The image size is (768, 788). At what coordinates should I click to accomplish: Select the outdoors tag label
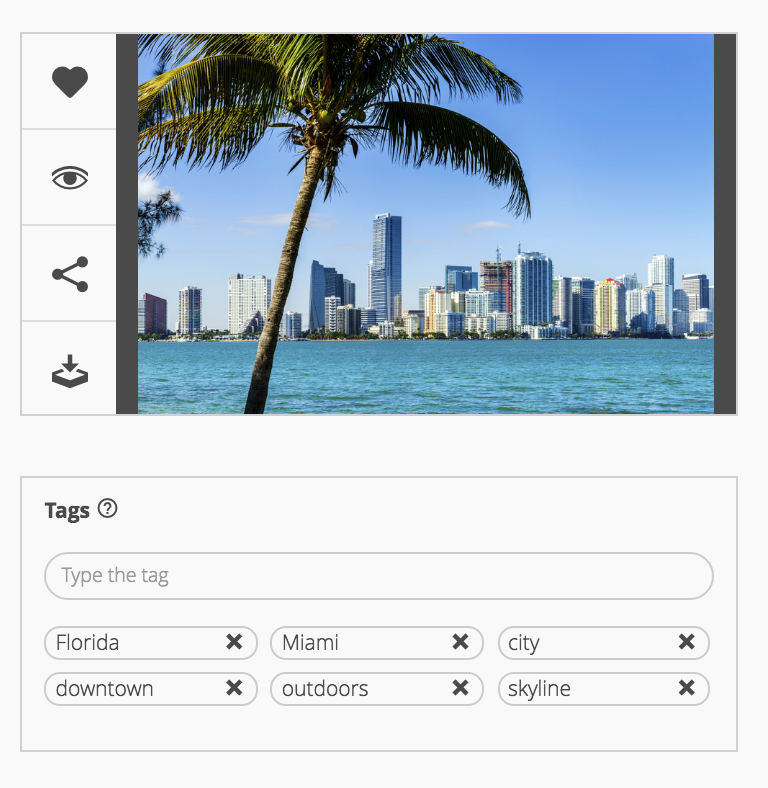coord(325,688)
